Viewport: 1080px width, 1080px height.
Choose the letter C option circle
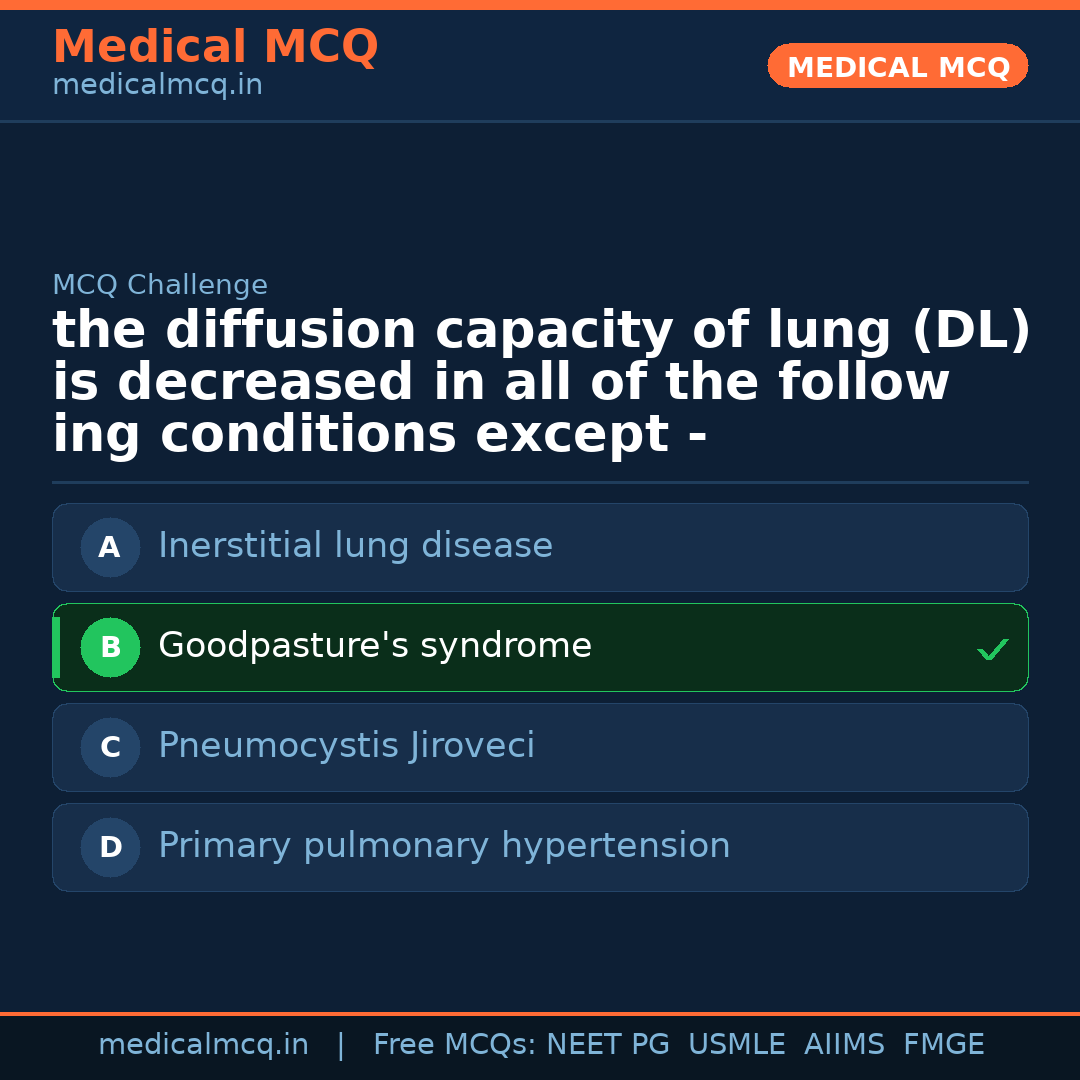click(x=110, y=747)
